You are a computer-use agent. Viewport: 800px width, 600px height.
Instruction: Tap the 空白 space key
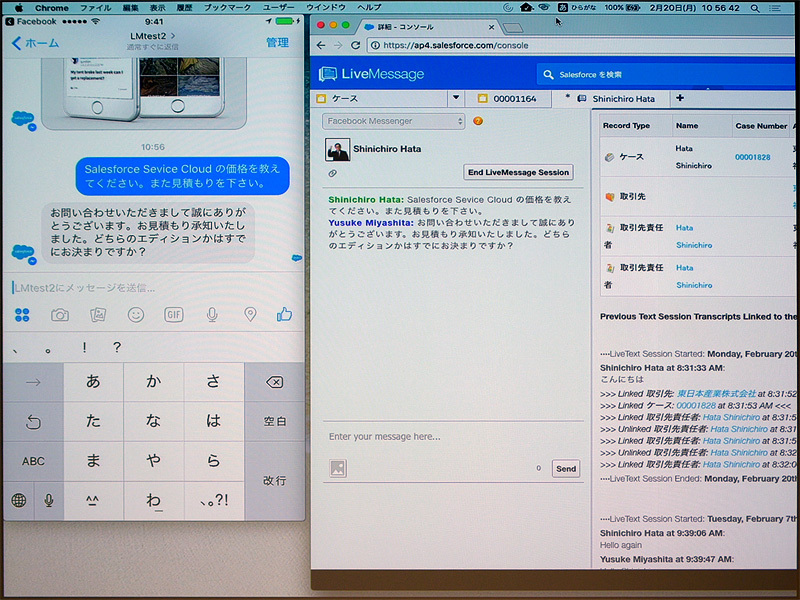point(274,421)
